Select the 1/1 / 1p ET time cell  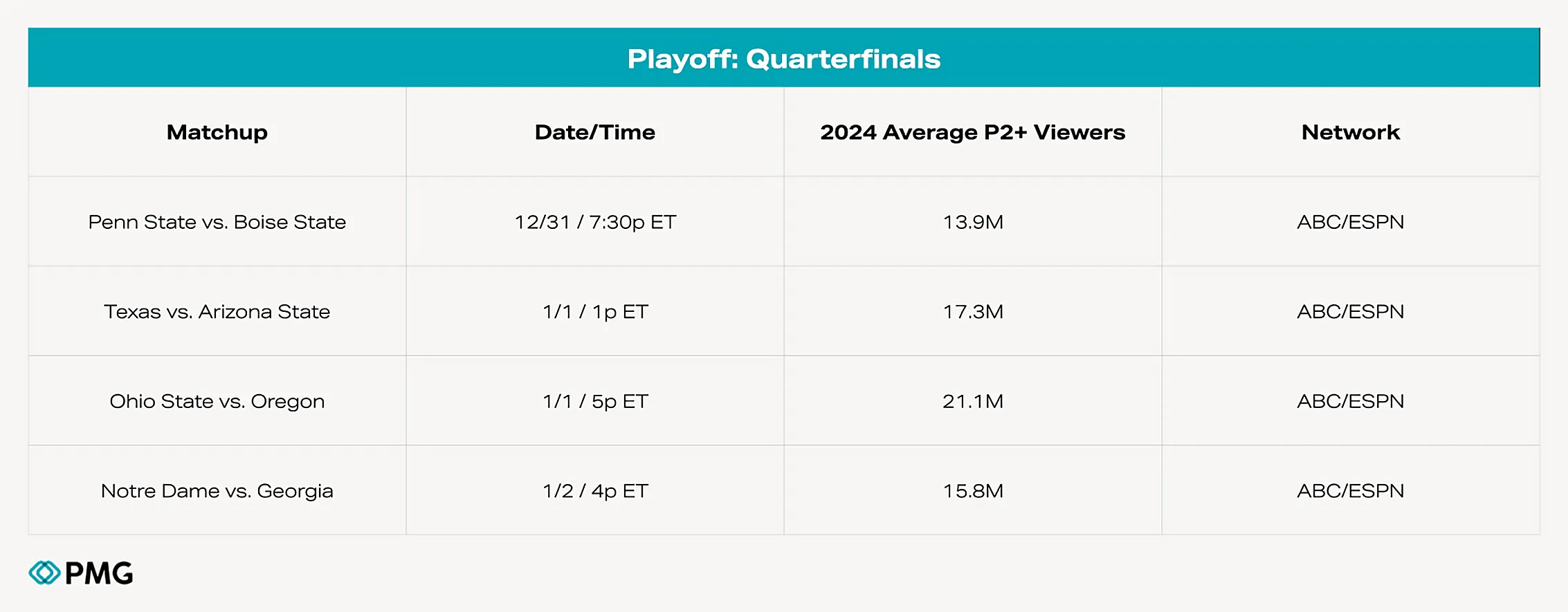(595, 312)
